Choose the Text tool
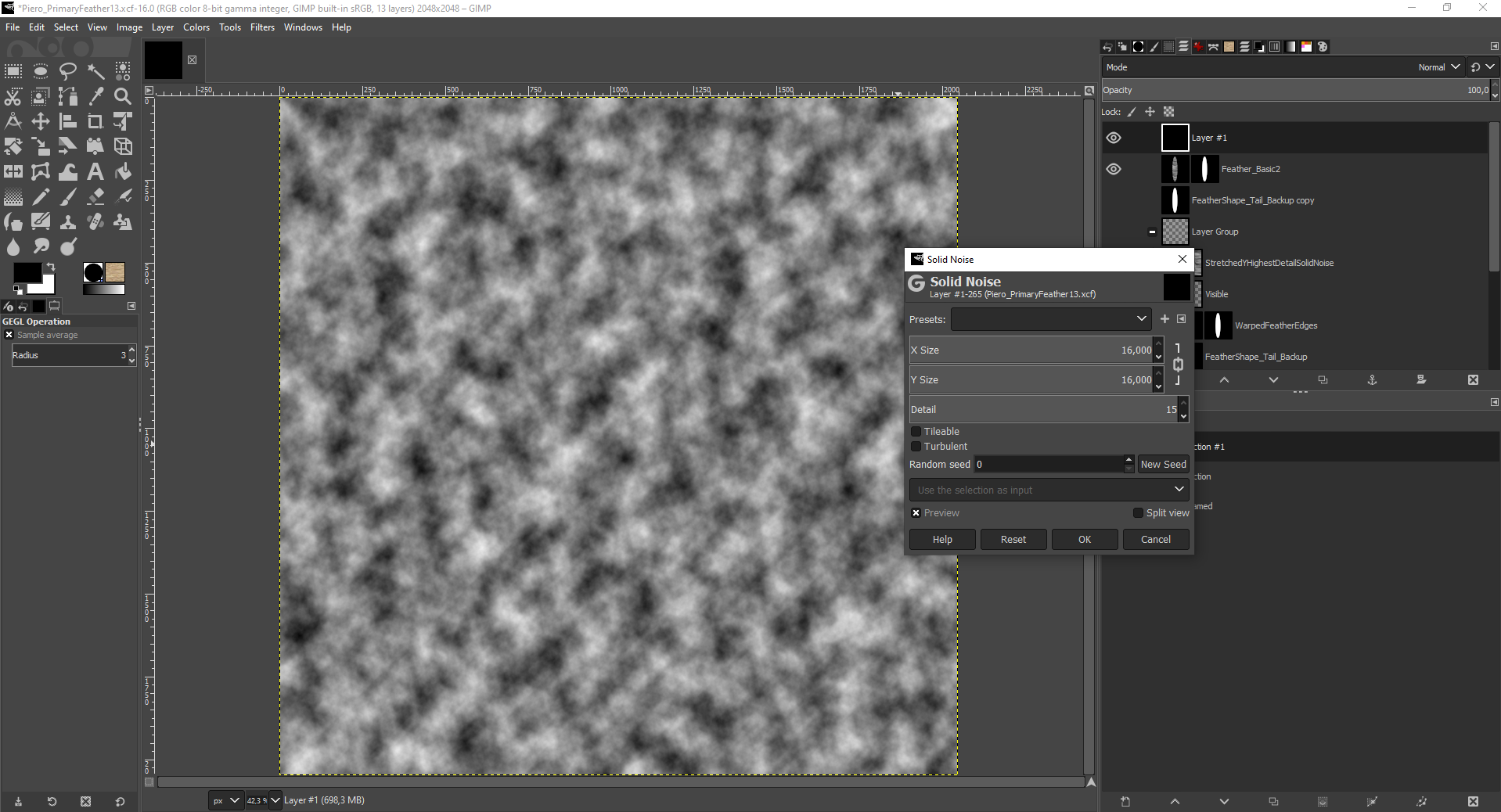Screen dimensions: 1501x812 [x=95, y=172]
